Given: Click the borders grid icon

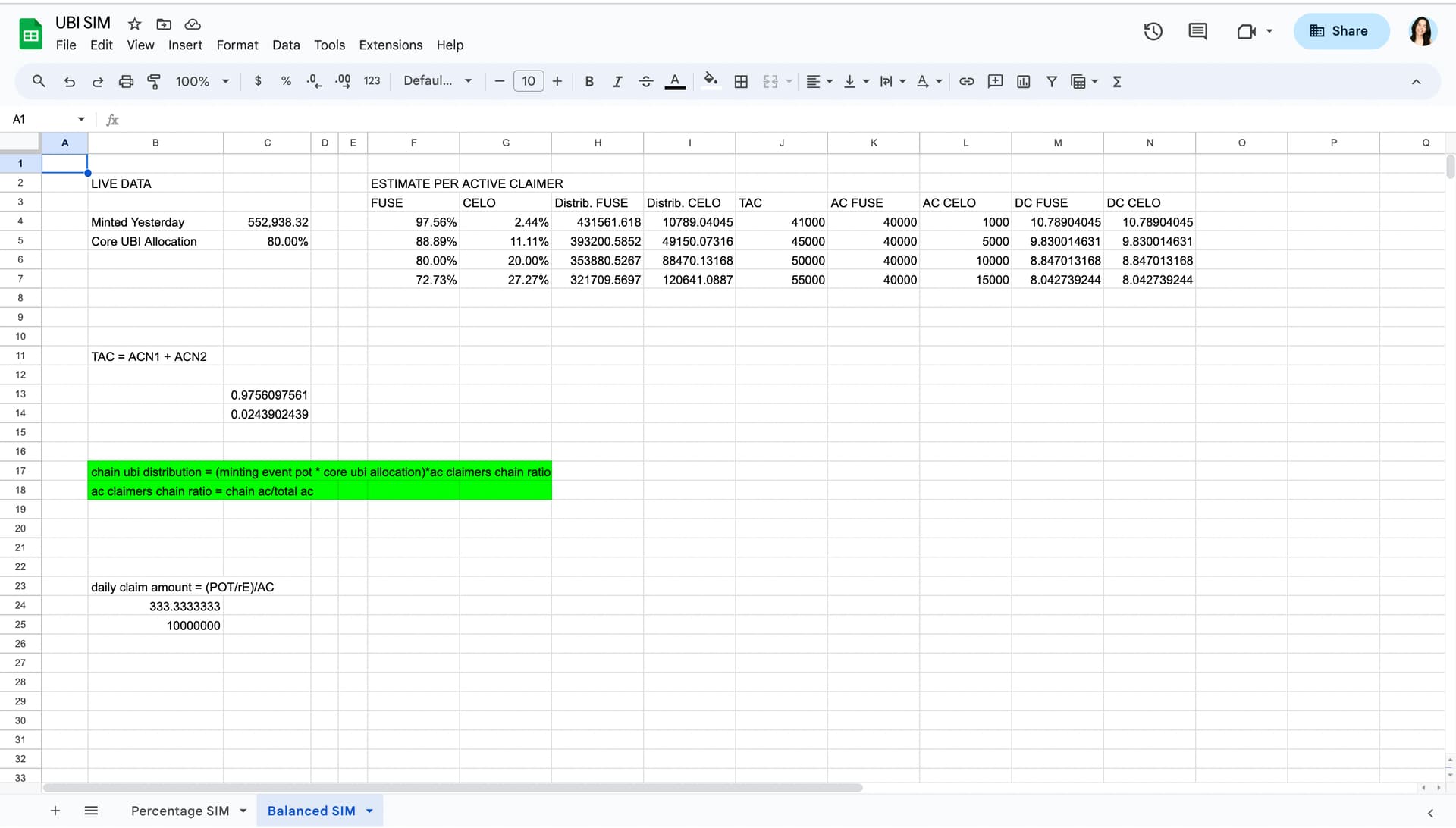Looking at the screenshot, I should [741, 81].
